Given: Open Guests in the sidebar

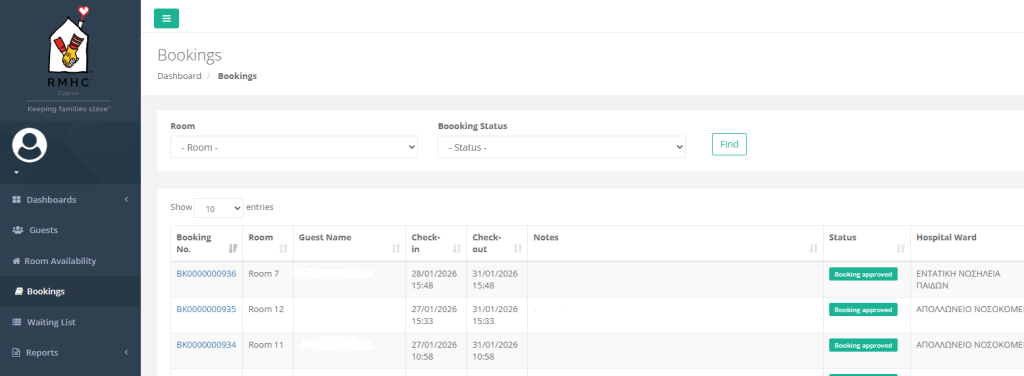Looking at the screenshot, I should pos(70,230).
